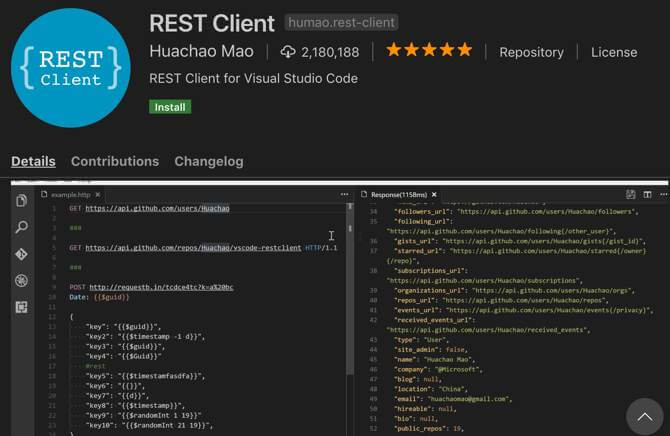Image resolution: width=670 pixels, height=436 pixels.
Task: Click the "followers_url" response line
Action: pyautogui.click(x=516, y=212)
